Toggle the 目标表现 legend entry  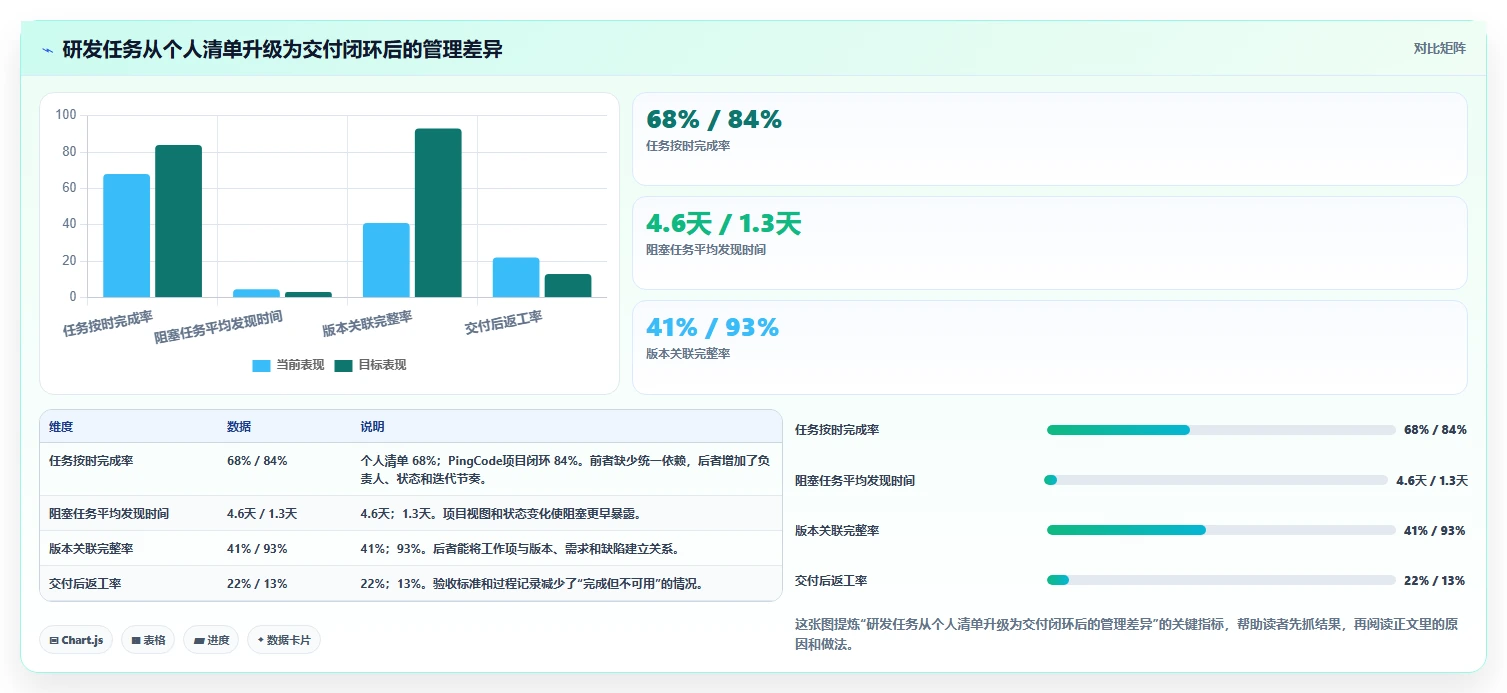[371, 365]
